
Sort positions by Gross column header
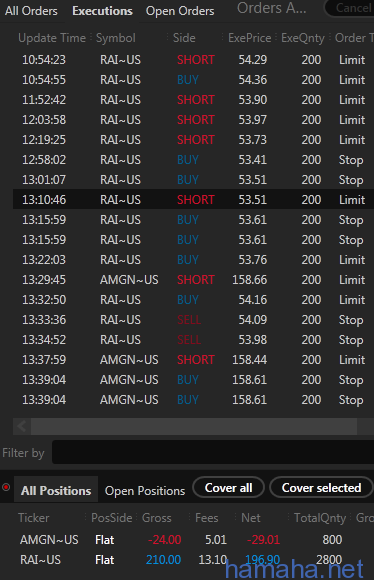coord(156,518)
